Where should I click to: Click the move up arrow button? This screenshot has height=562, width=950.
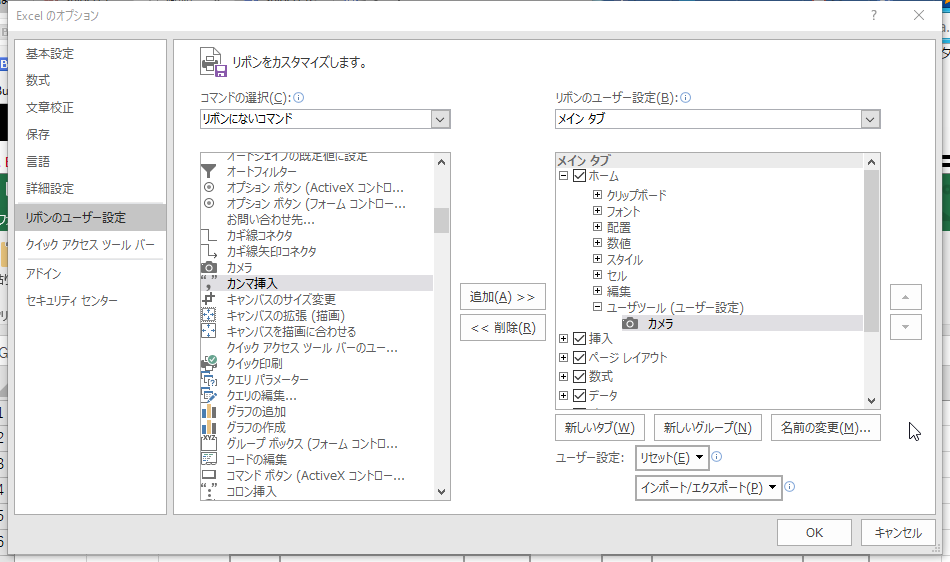click(906, 297)
